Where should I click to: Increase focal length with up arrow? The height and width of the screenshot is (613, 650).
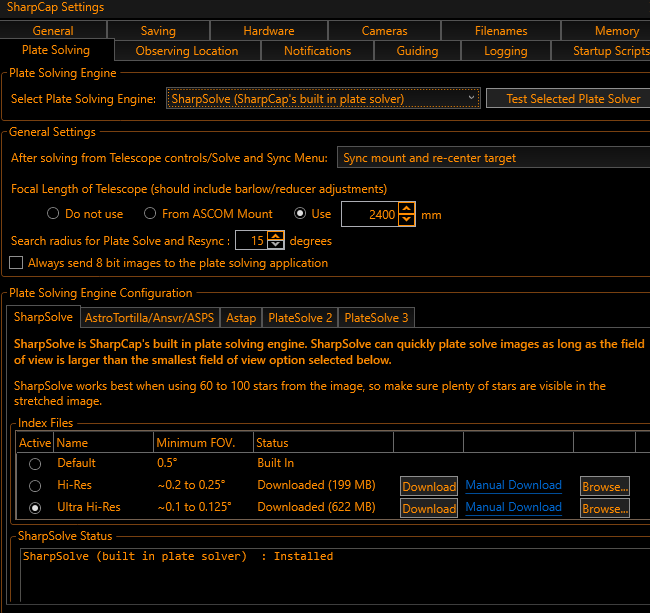407,208
